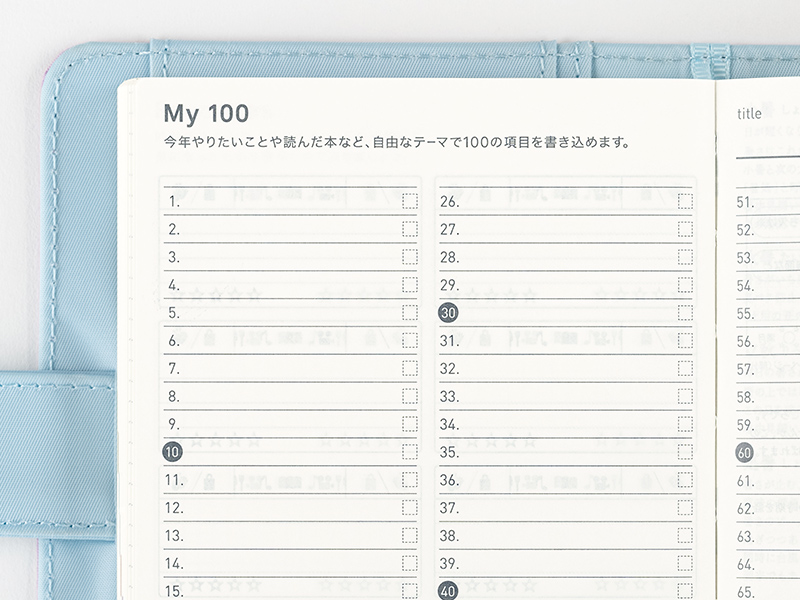
Task: Click the 'title' label on right page
Action: click(749, 114)
